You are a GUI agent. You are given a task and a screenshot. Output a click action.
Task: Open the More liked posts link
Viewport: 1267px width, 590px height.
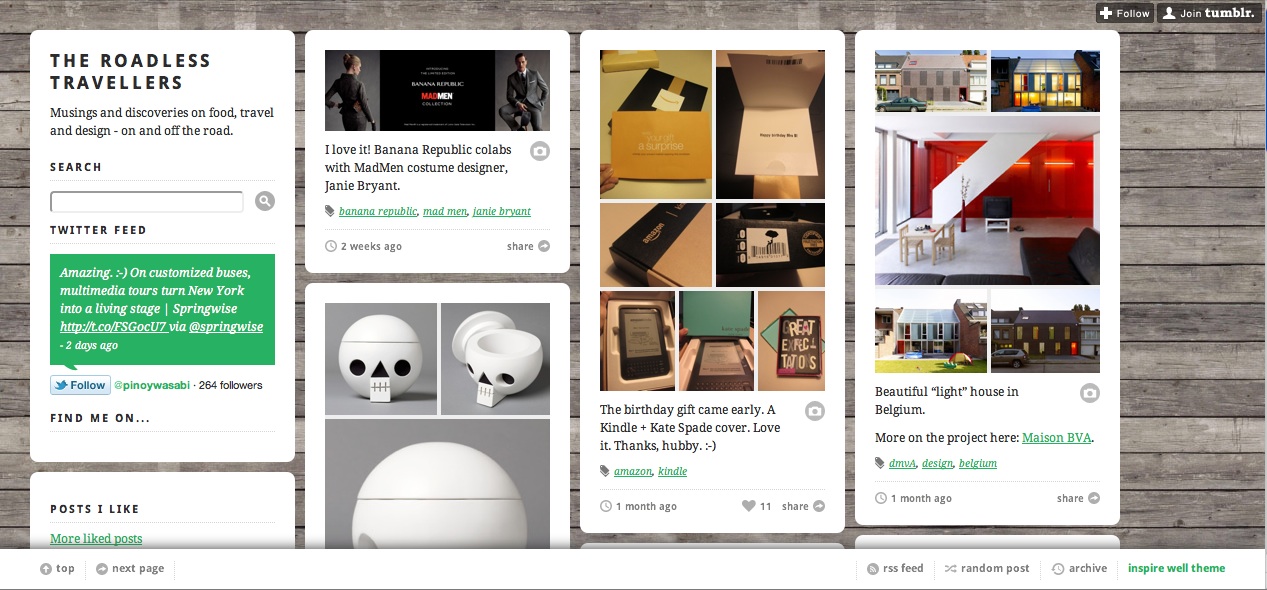point(96,539)
